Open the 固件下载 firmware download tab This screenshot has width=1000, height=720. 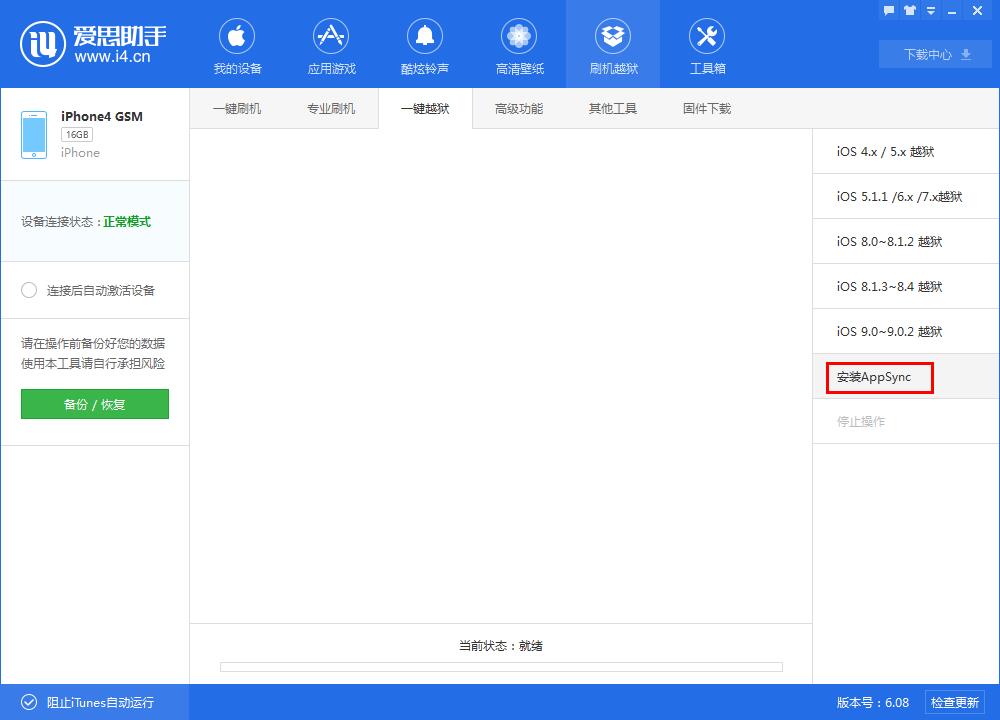[x=707, y=108]
